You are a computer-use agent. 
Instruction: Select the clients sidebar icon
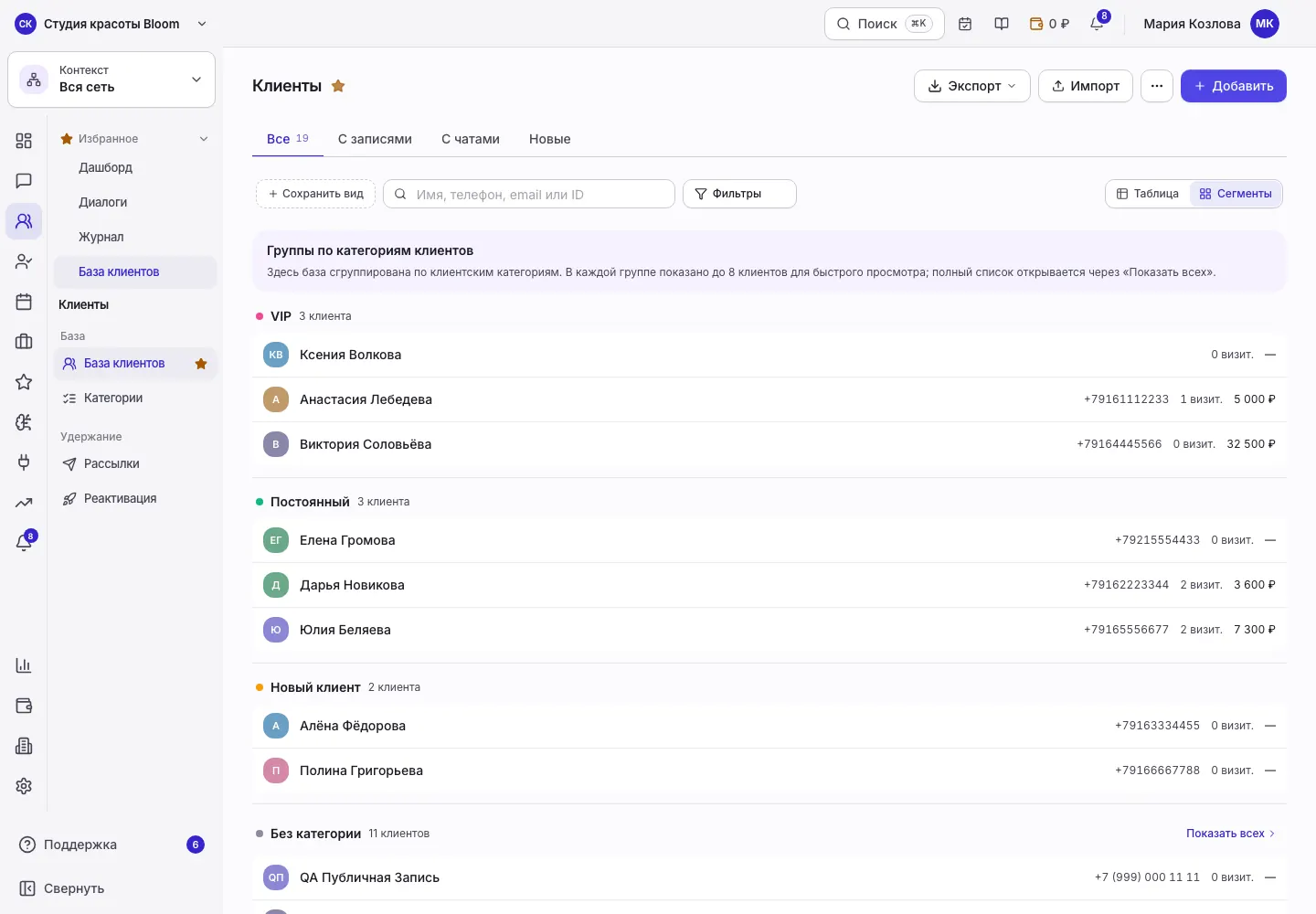tap(24, 221)
